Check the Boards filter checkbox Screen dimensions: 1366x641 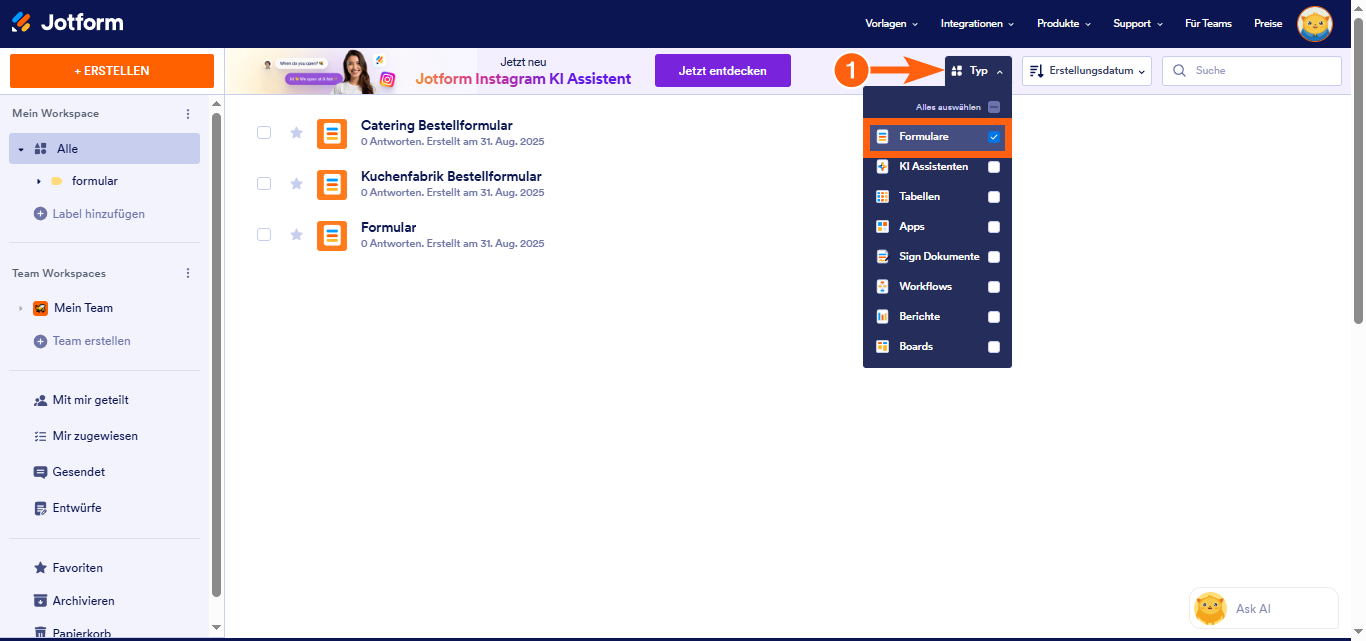994,347
